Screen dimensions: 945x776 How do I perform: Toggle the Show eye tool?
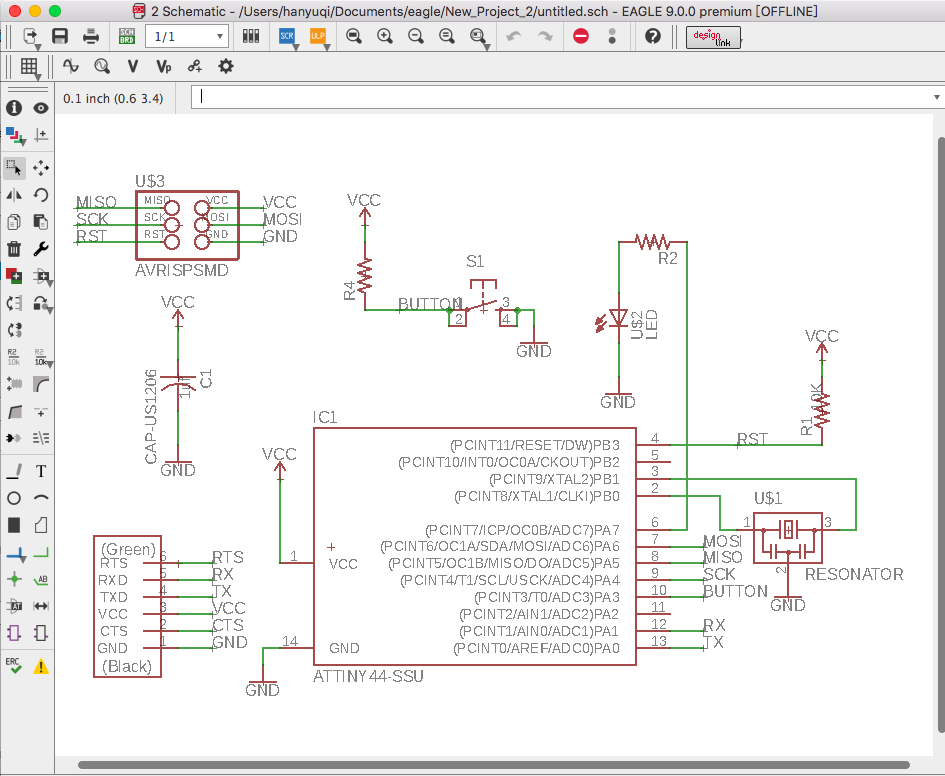click(x=41, y=108)
